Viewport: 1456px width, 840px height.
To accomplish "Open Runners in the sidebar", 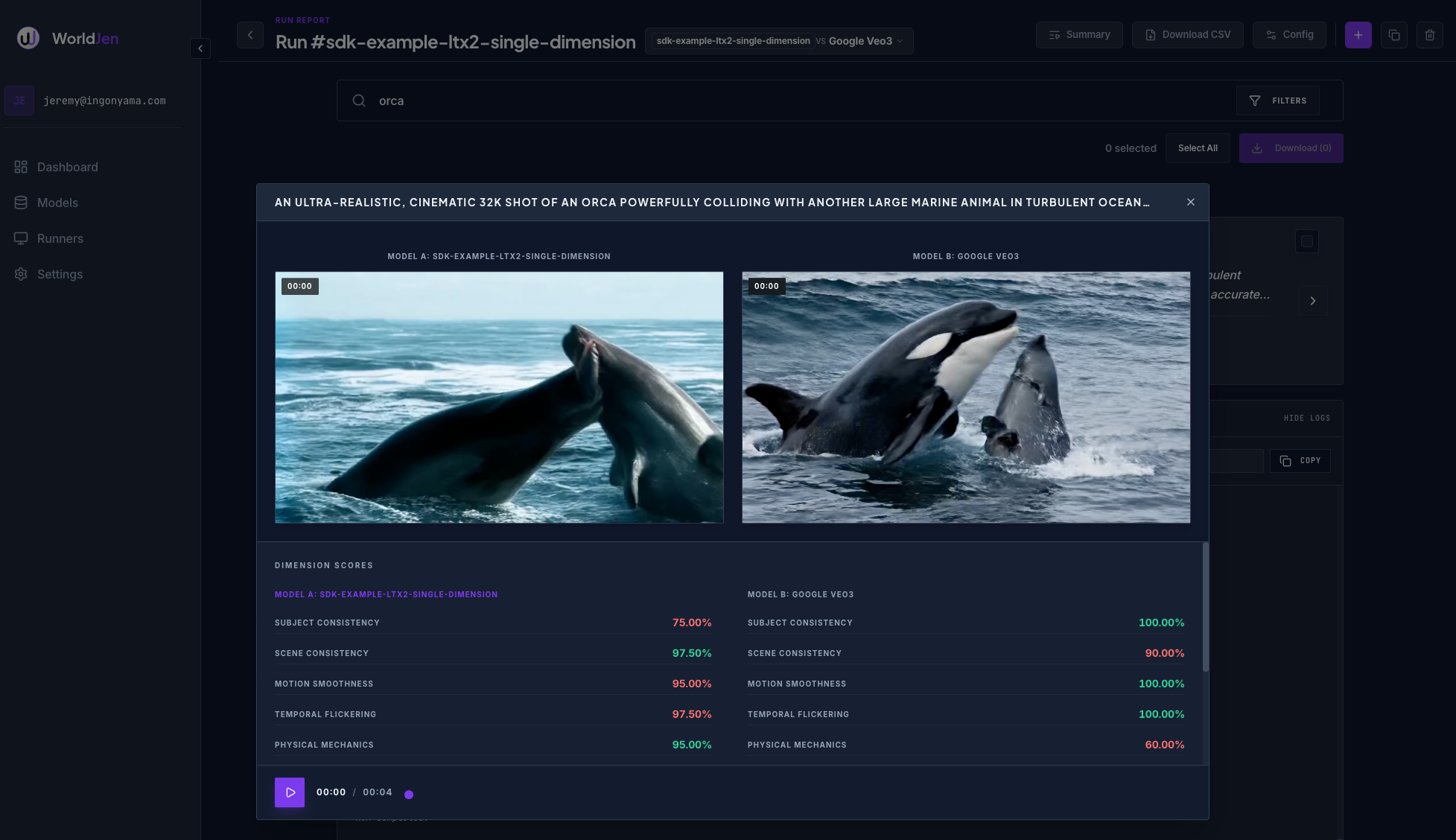I will pyautogui.click(x=60, y=238).
